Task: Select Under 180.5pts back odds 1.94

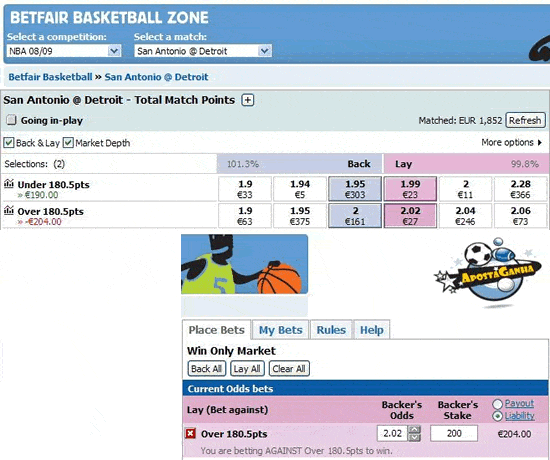Action: point(300,189)
